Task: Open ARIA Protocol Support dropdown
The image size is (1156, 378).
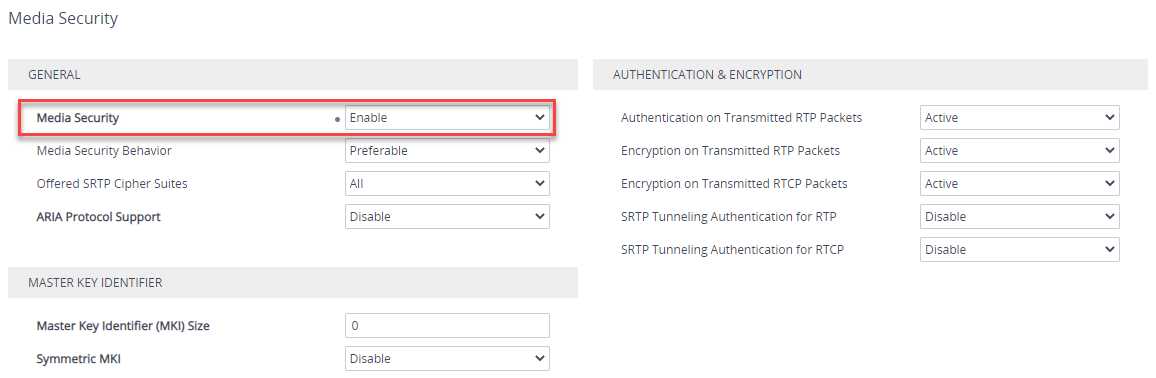Action: (447, 217)
